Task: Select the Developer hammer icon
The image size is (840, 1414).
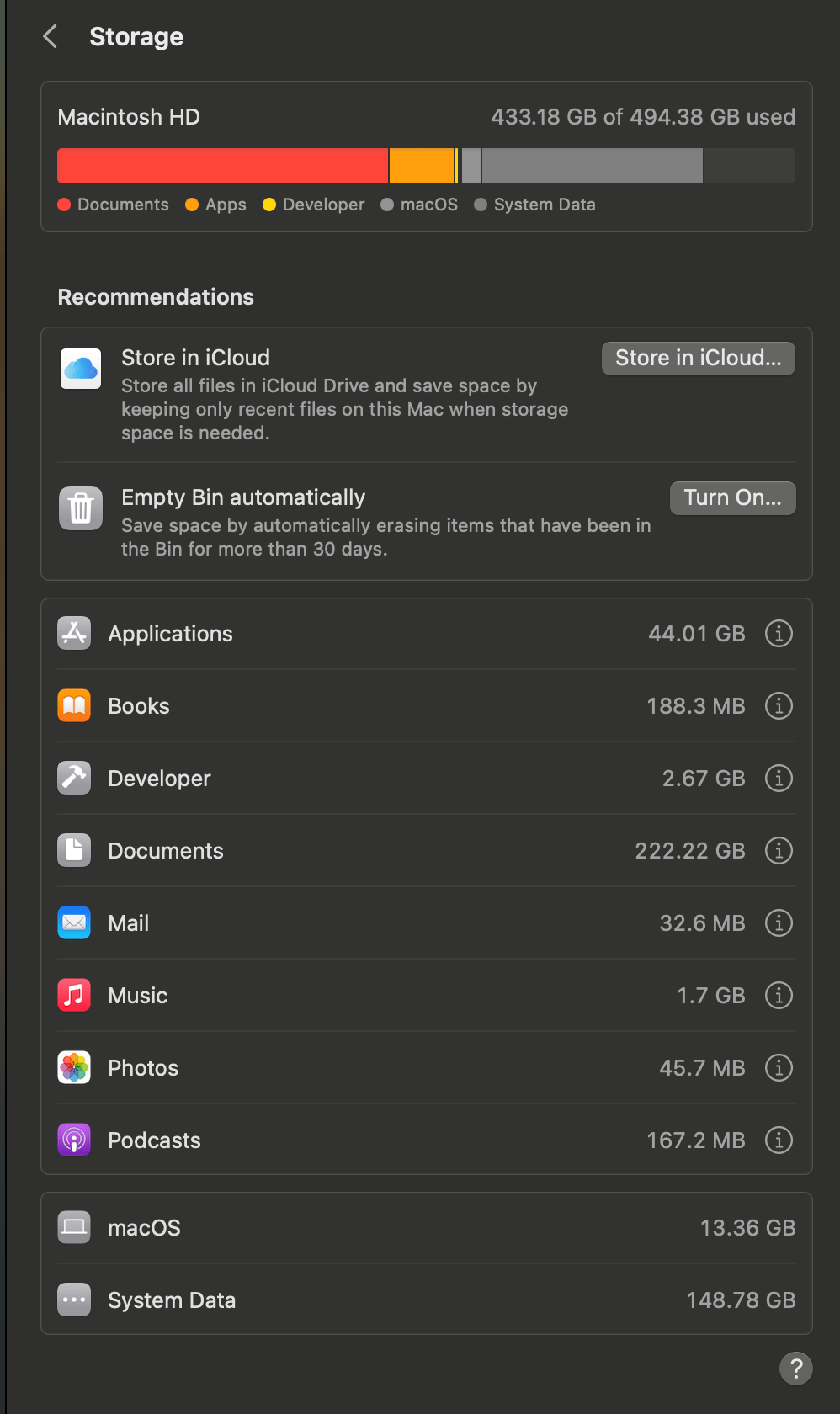Action: point(73,778)
